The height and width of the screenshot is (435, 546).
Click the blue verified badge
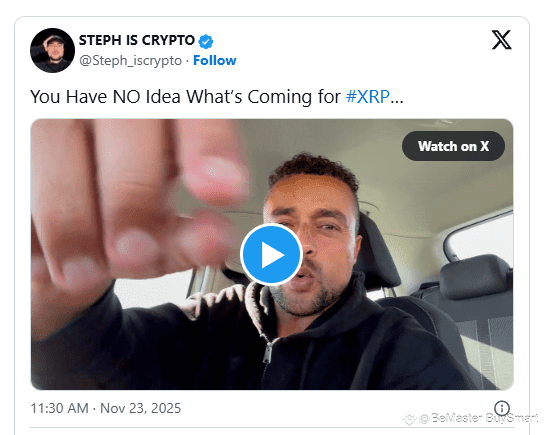click(206, 41)
